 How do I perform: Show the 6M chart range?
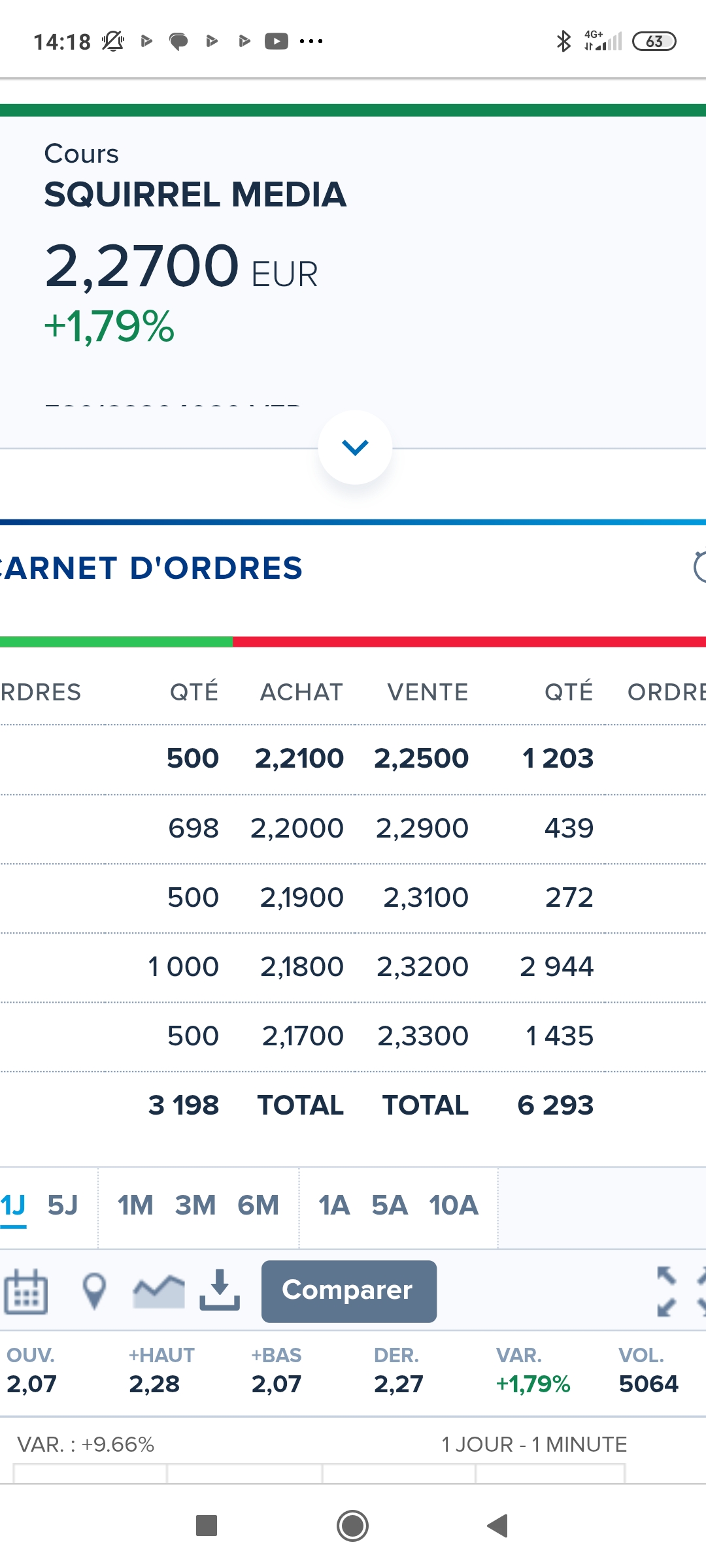click(x=258, y=1205)
